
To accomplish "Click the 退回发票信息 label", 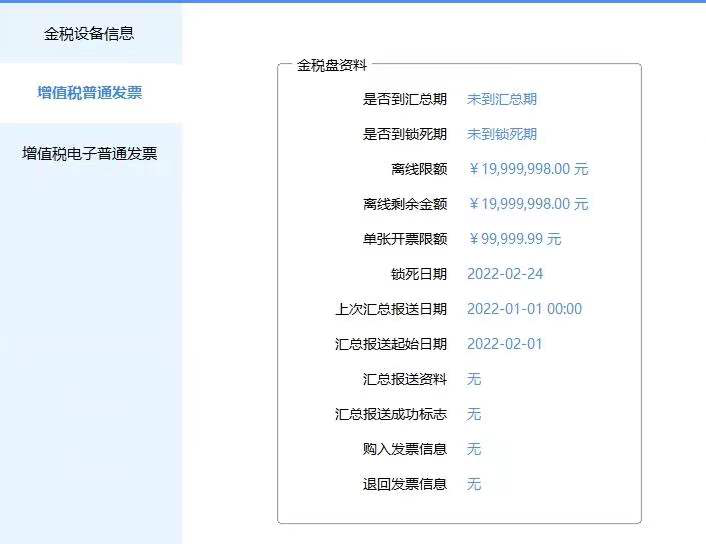I will click(405, 485).
